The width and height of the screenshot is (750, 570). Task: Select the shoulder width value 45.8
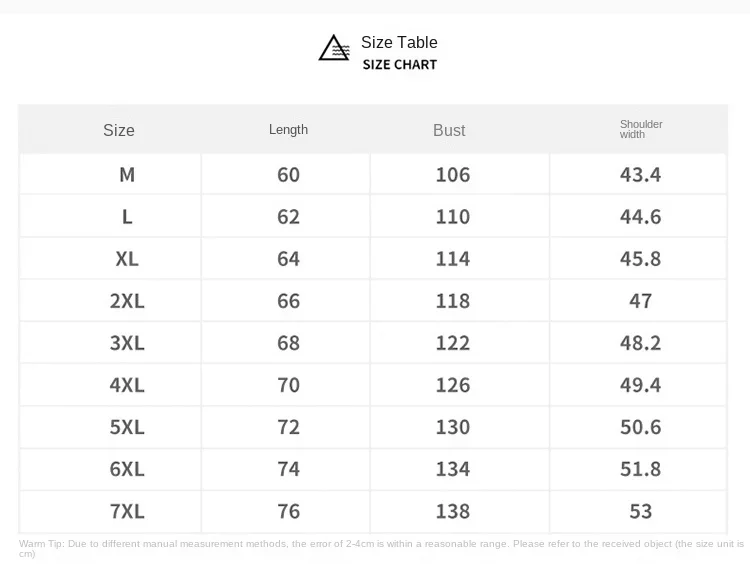(x=640, y=259)
